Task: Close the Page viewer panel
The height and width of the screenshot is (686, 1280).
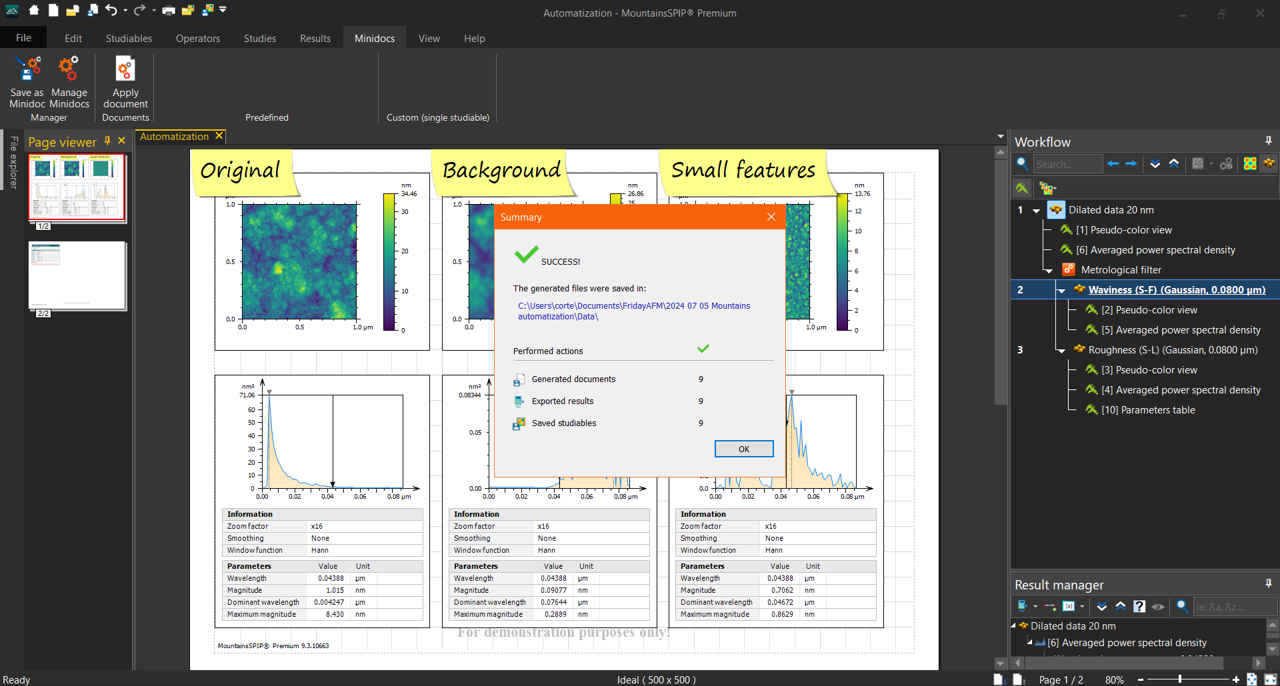Action: point(122,141)
